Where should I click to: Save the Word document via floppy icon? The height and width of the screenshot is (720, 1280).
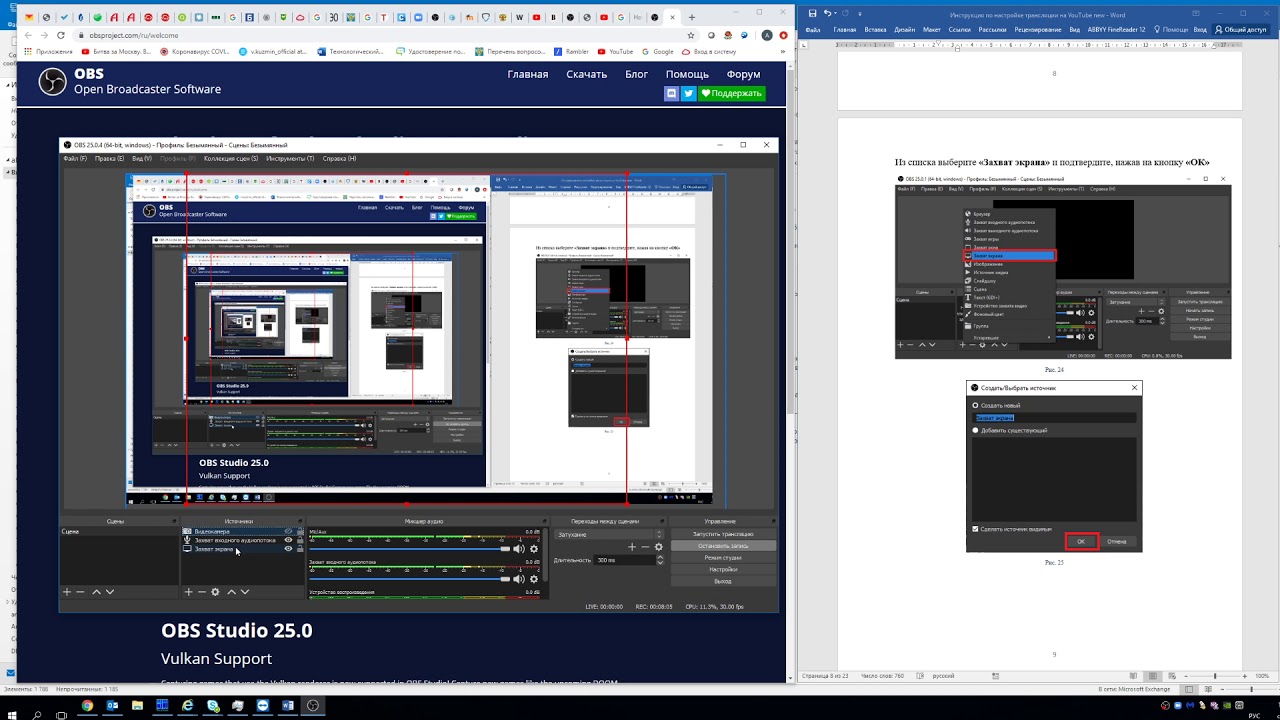click(x=812, y=13)
